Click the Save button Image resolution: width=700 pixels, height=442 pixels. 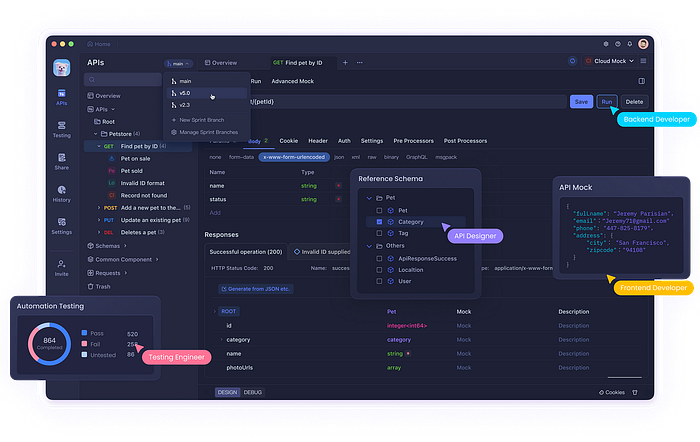coord(581,102)
